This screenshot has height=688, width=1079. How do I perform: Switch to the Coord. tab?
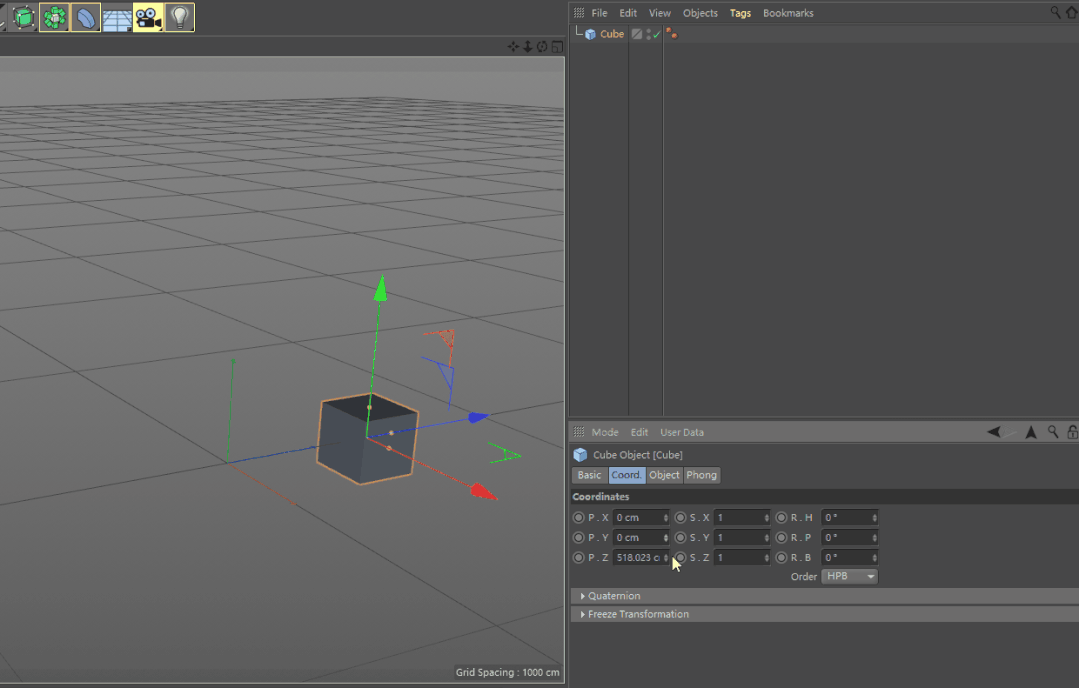[626, 475]
